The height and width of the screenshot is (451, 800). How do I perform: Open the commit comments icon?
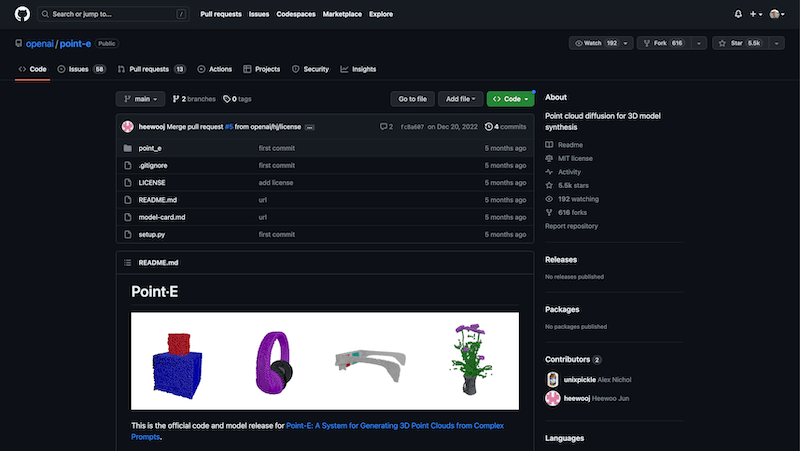[386, 127]
